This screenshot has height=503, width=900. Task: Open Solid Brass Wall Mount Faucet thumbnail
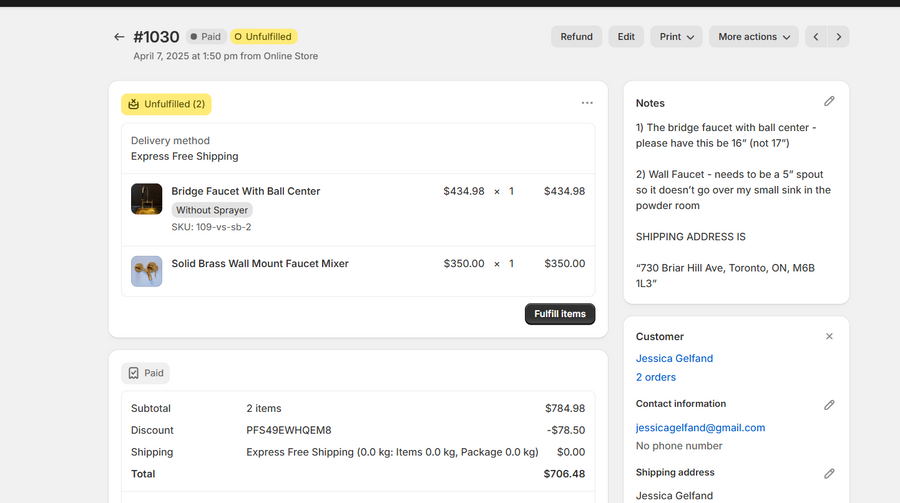point(146,271)
